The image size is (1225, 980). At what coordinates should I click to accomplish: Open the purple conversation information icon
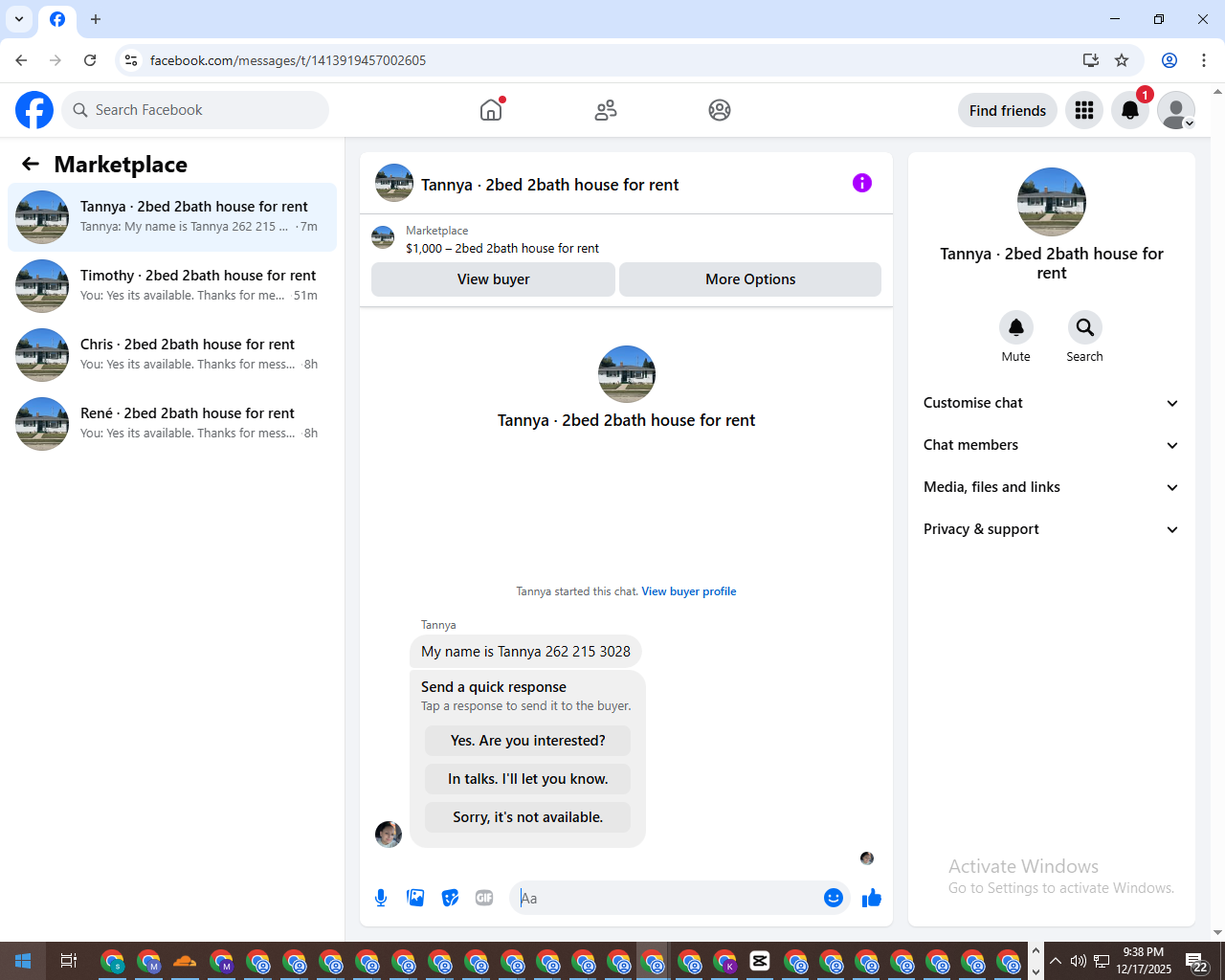click(x=862, y=183)
